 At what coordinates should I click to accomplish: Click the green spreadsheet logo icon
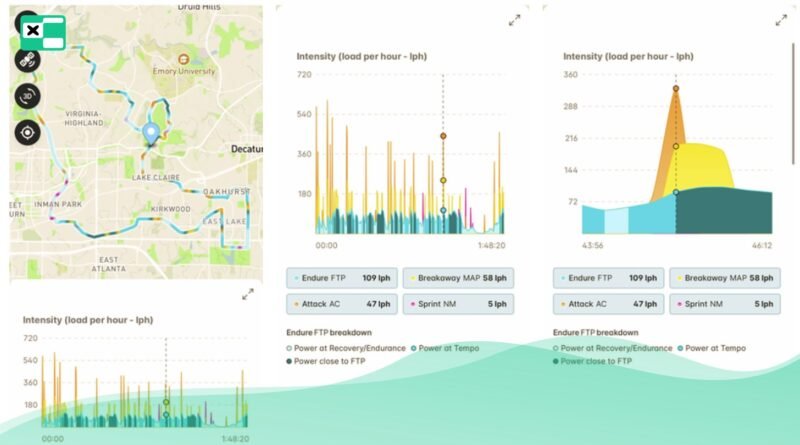(43, 32)
